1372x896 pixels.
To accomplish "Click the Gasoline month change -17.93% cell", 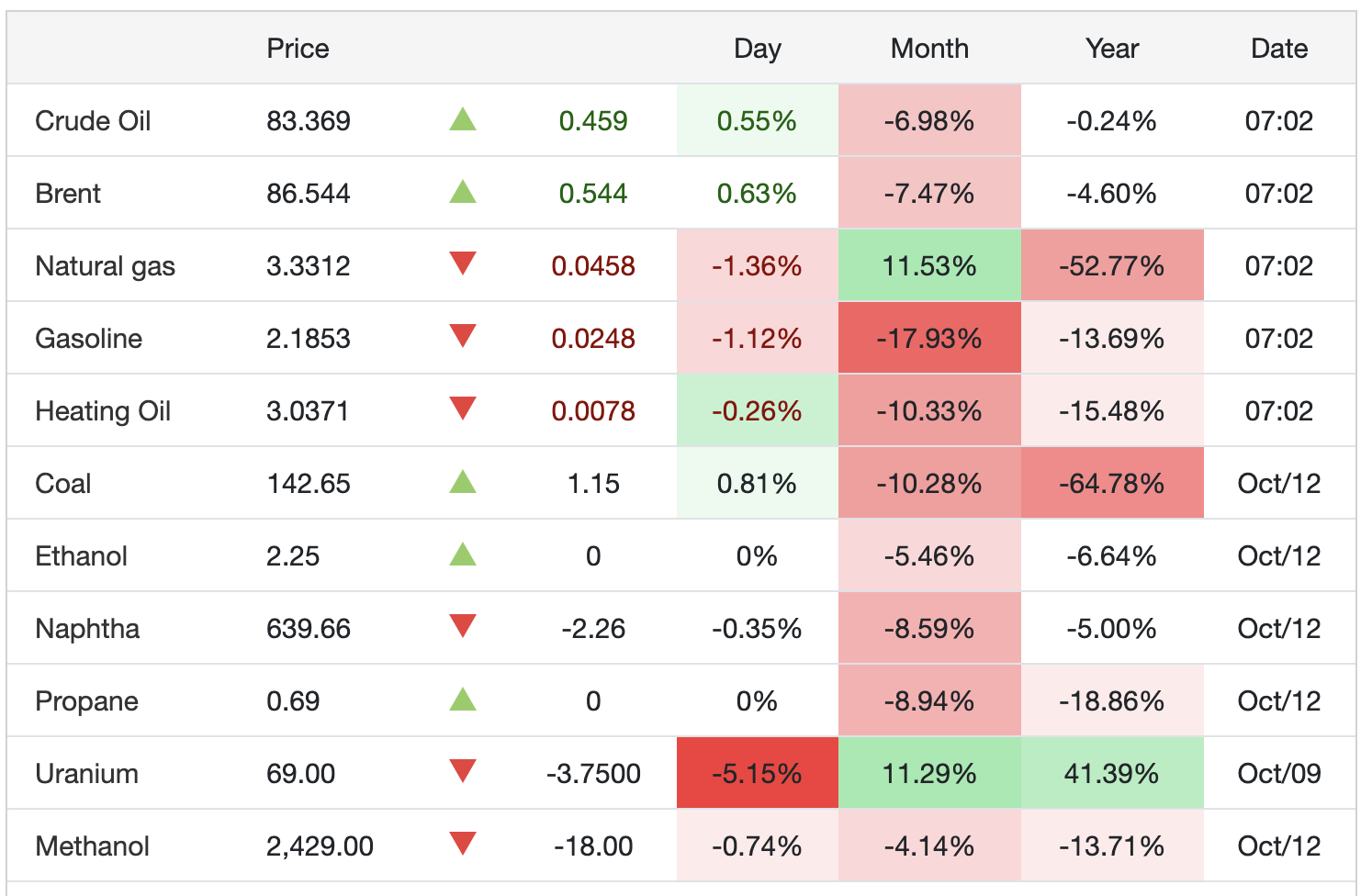I will [929, 338].
